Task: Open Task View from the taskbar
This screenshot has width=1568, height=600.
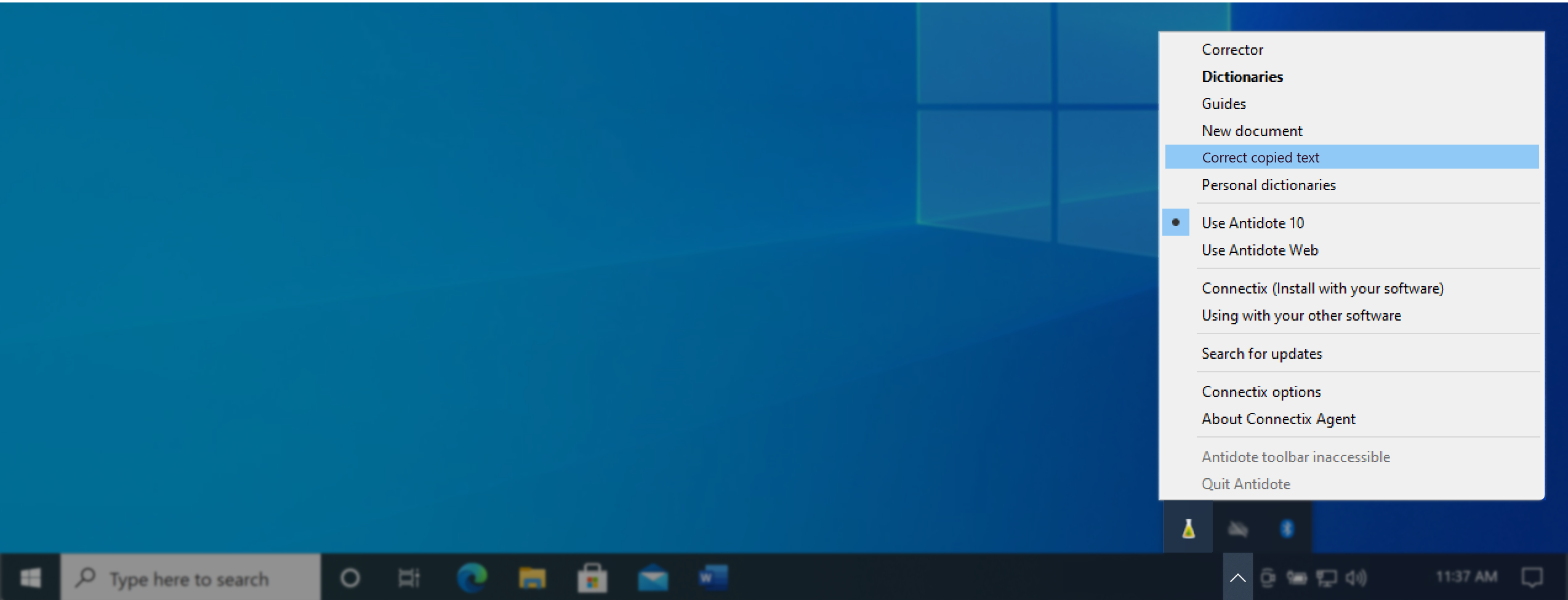Action: click(x=408, y=577)
